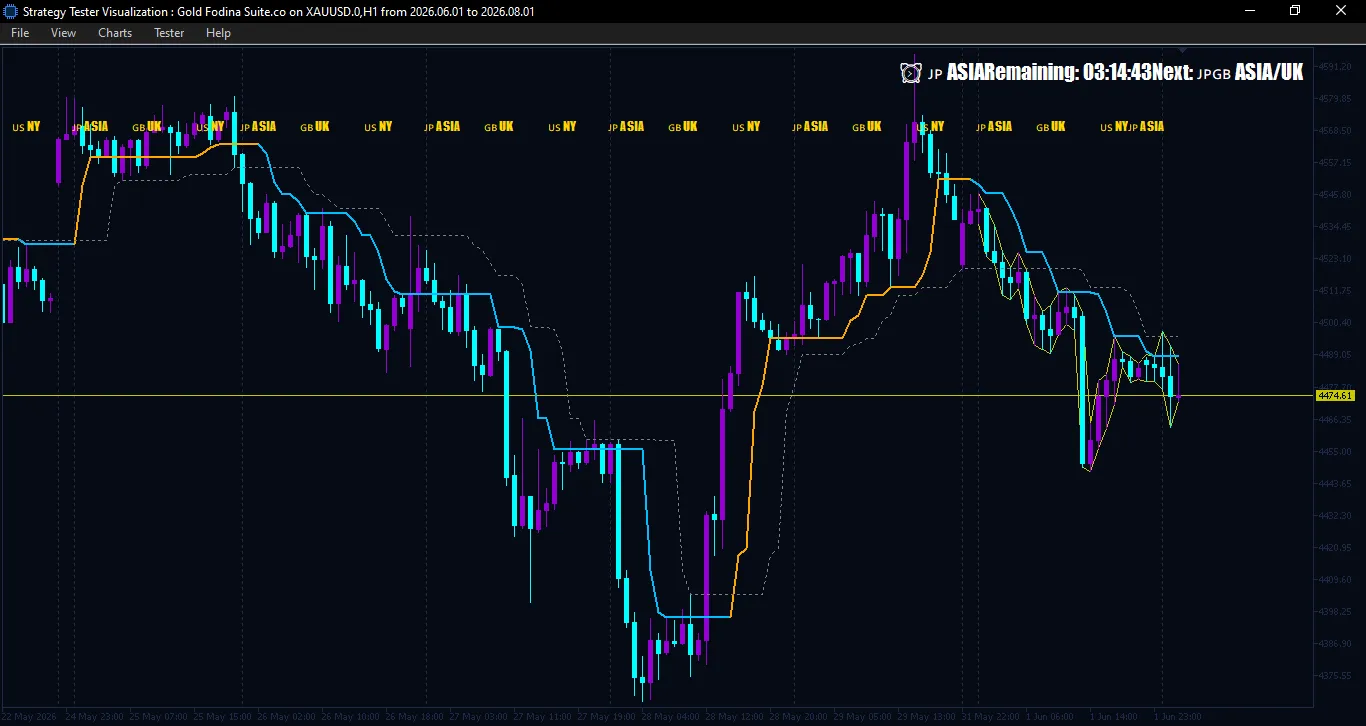Click the 28 May 04:00 time axis label
Image resolution: width=1366 pixels, height=726 pixels.
(x=671, y=717)
